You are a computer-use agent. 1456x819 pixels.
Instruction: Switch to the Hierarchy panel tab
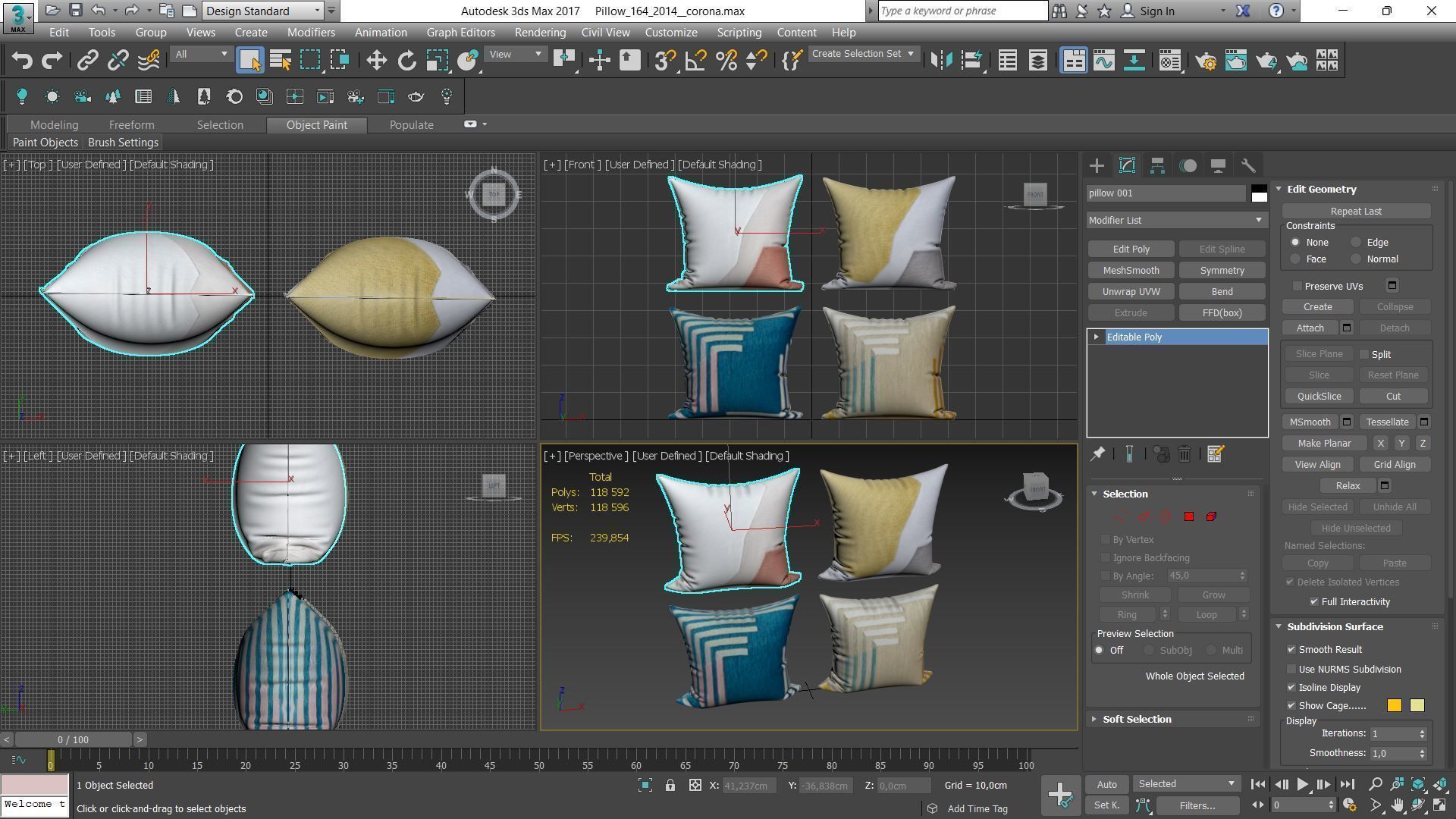pyautogui.click(x=1157, y=165)
